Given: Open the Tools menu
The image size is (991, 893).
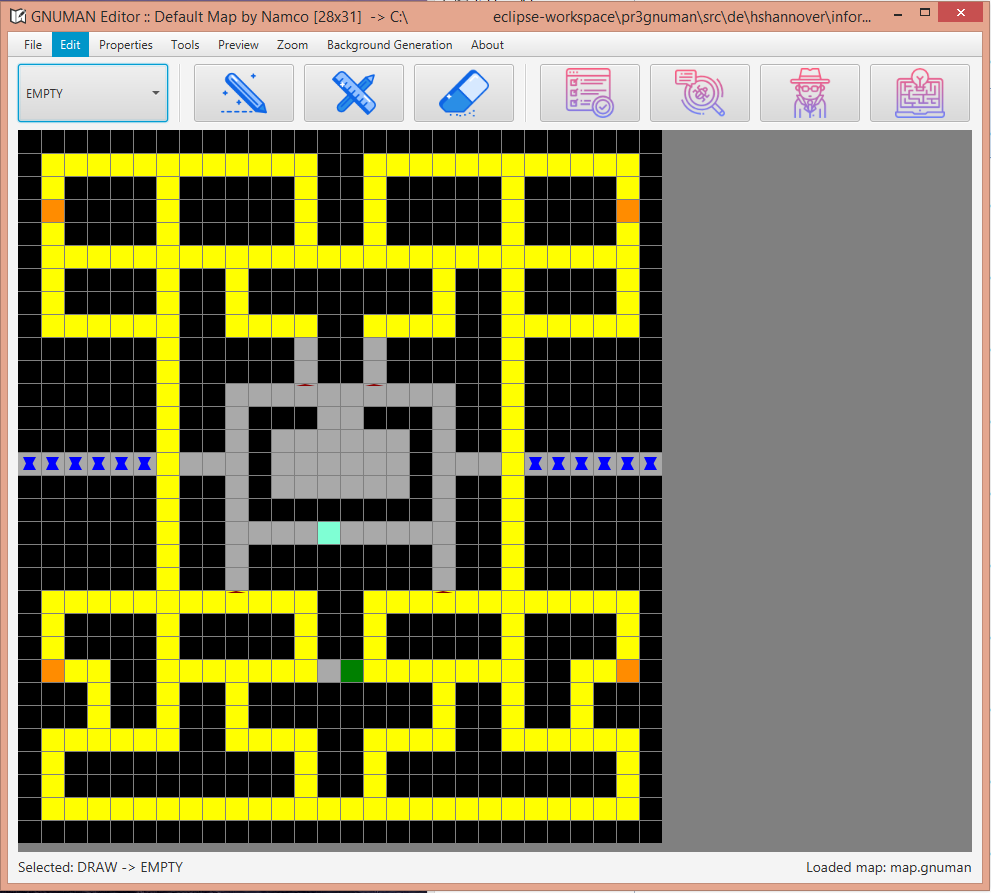Looking at the screenshot, I should tap(185, 45).
